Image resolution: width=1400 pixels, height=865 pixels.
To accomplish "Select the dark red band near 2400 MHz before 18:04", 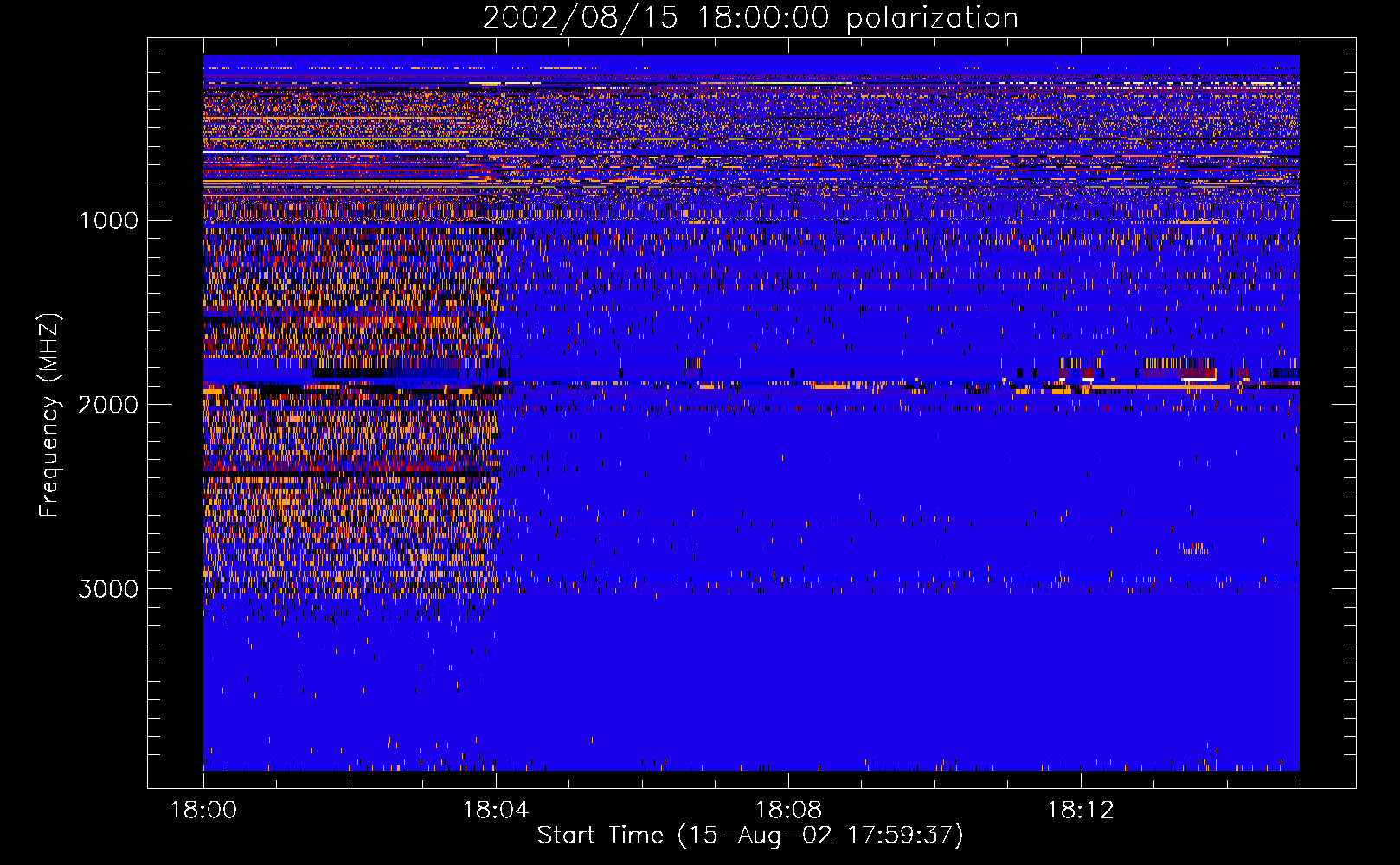I will click(x=350, y=468).
